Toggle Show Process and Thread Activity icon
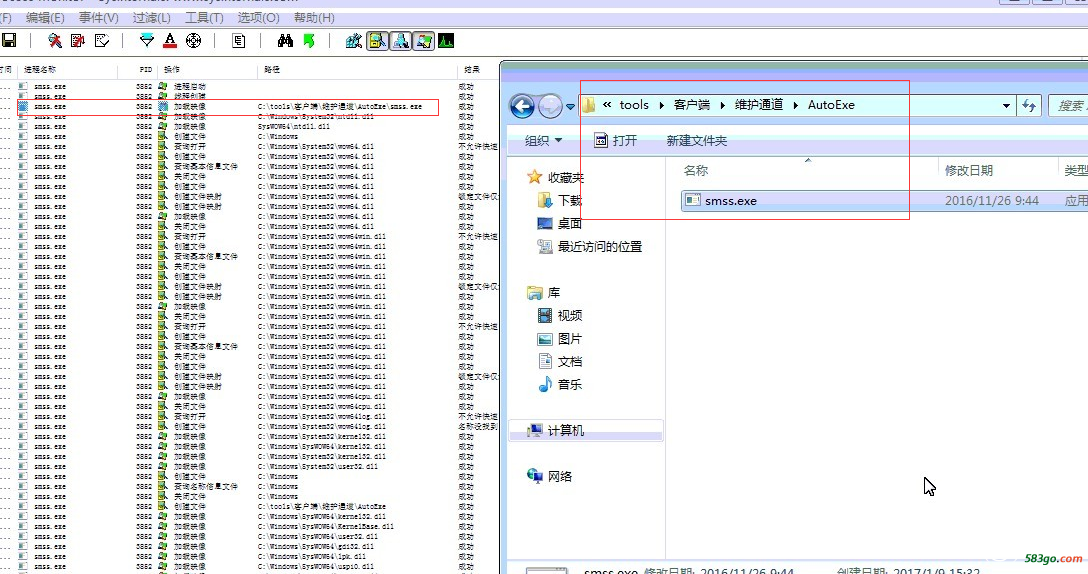The height and width of the screenshot is (574, 1088). tap(423, 41)
